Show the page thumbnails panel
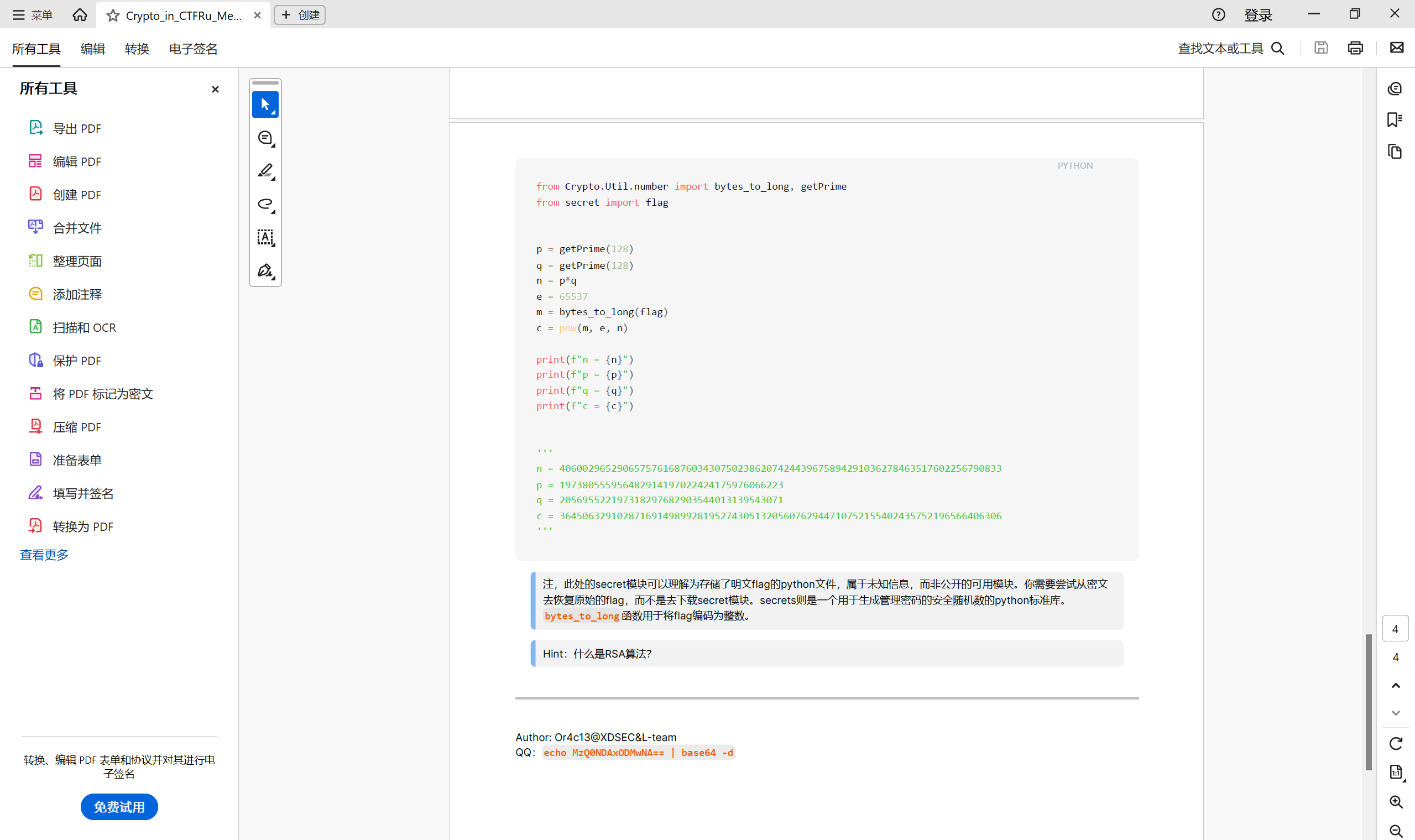The width and height of the screenshot is (1415, 840). (x=1395, y=152)
